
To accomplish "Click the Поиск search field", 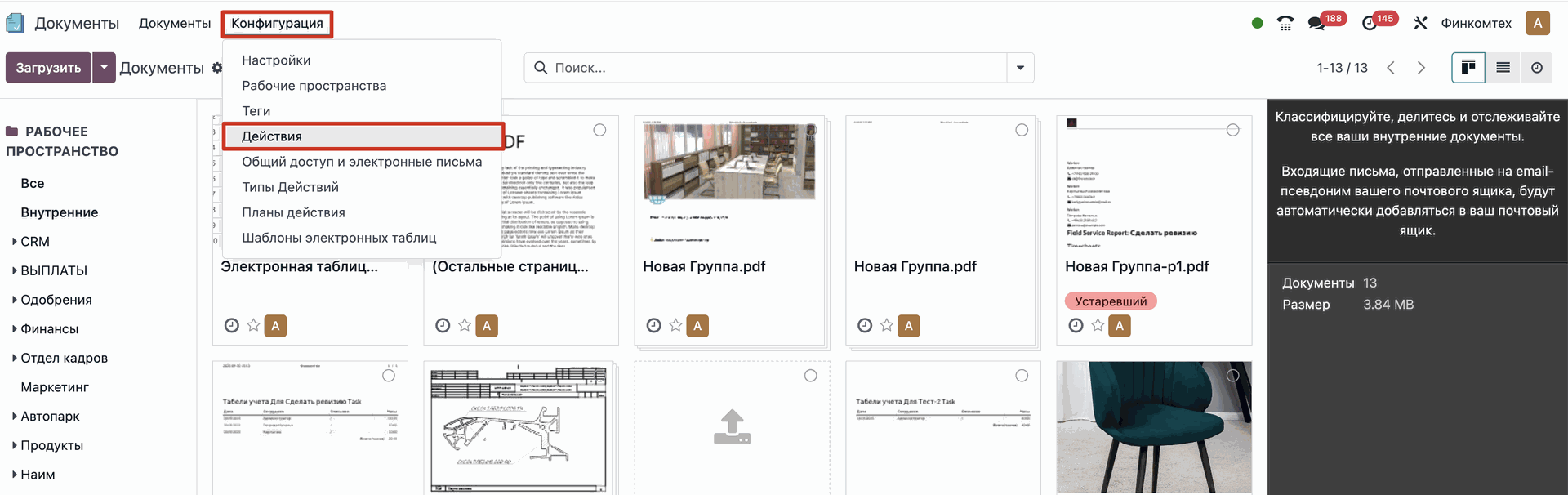I will [768, 68].
